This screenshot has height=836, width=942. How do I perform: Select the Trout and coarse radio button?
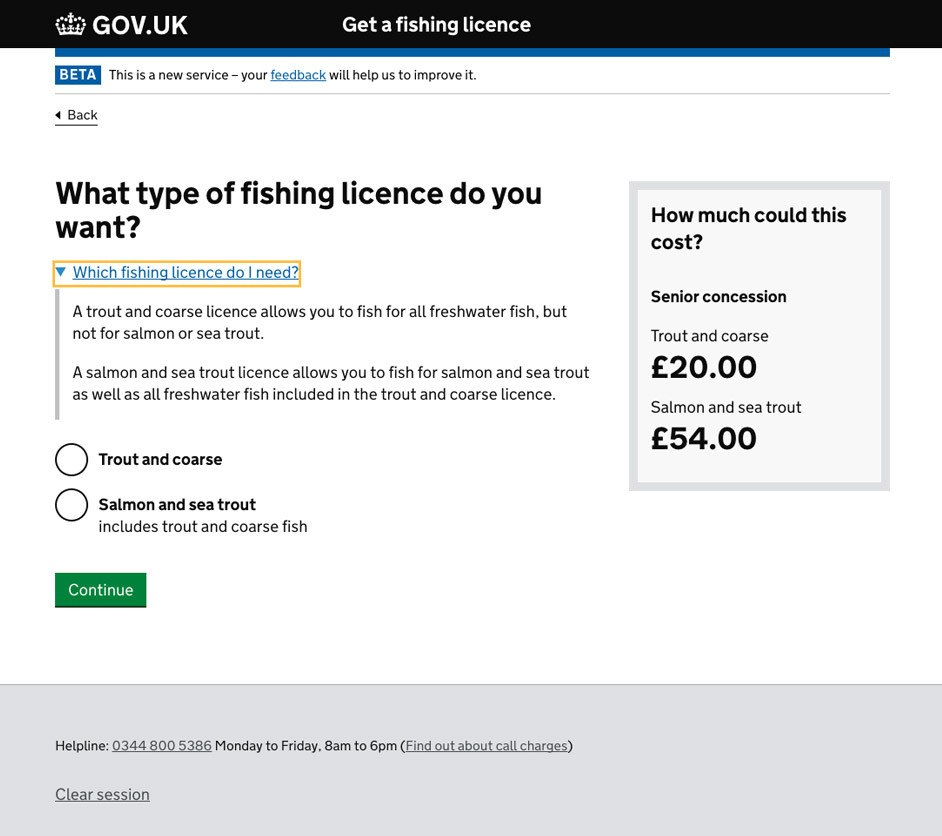tap(71, 459)
